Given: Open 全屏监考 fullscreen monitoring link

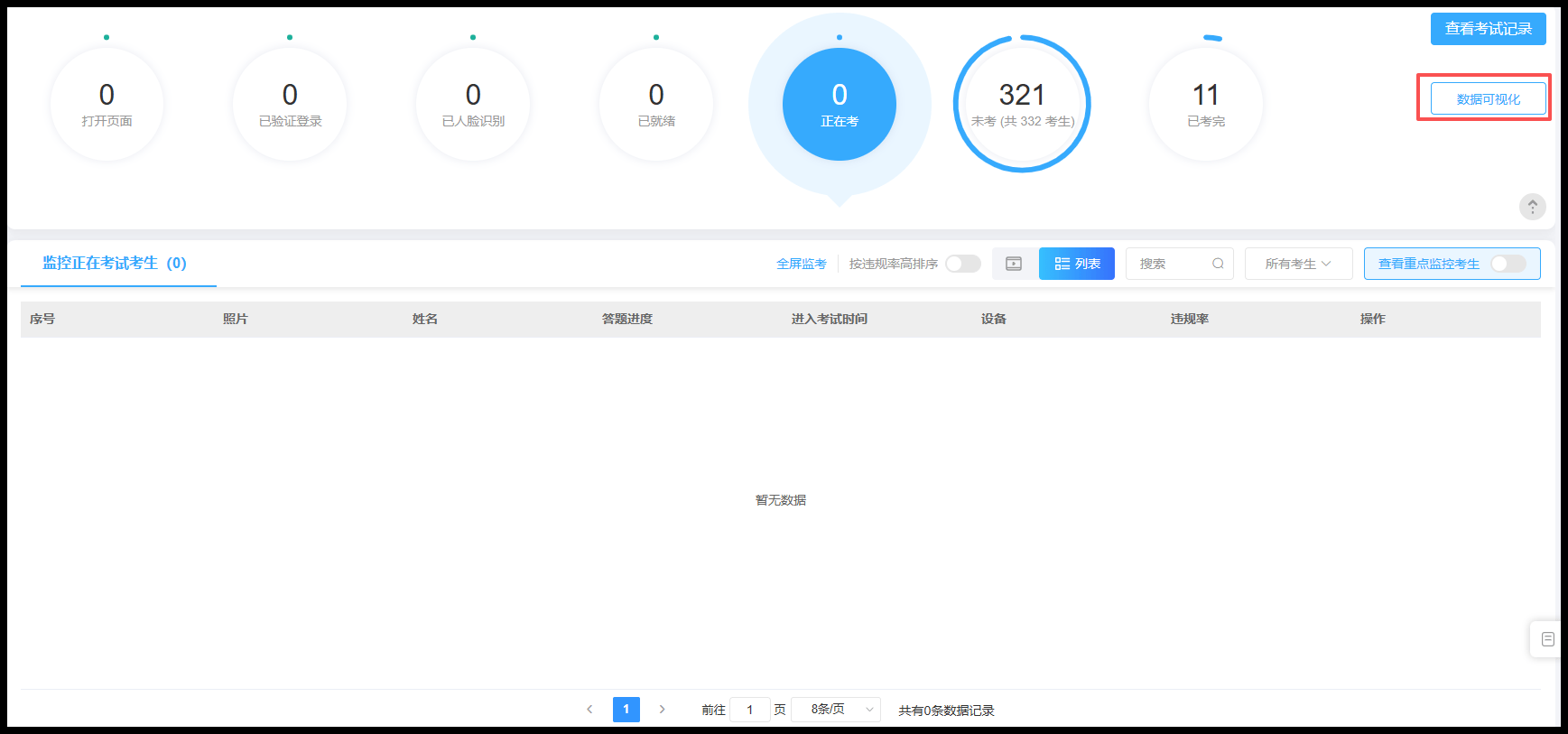Looking at the screenshot, I should [802, 264].
